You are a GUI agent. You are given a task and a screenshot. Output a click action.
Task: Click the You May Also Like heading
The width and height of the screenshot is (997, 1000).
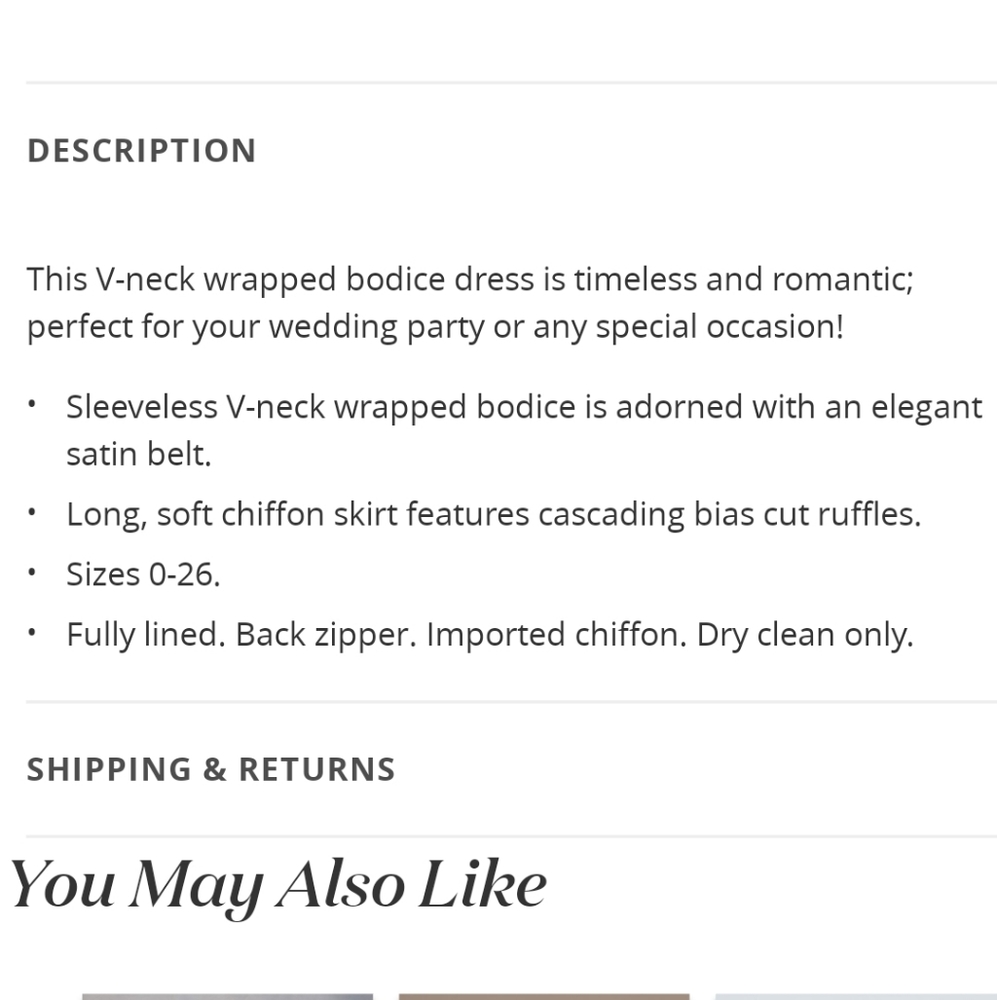click(279, 886)
